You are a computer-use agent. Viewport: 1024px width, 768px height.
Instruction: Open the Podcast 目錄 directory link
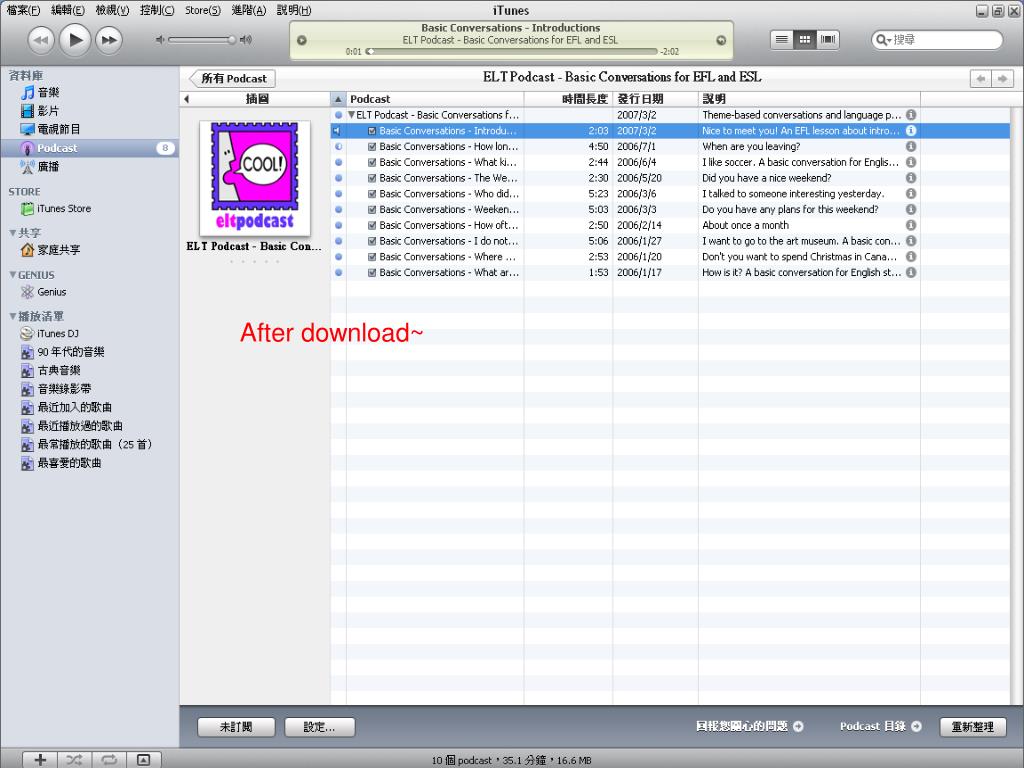(880, 726)
